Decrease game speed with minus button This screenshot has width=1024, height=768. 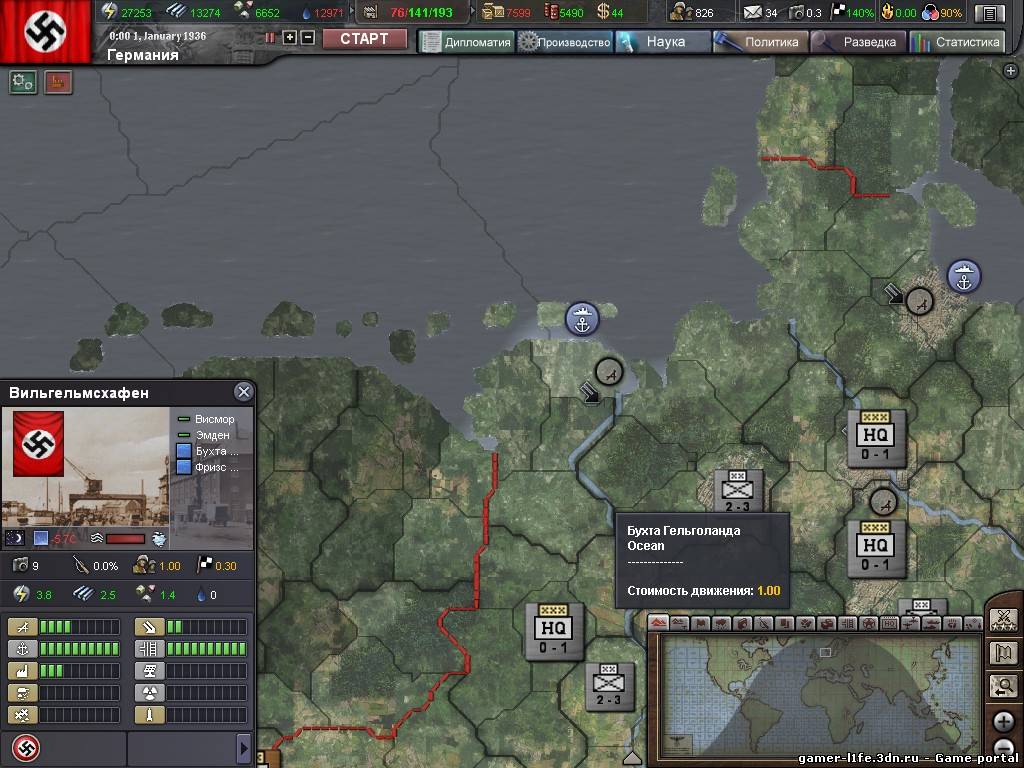[x=308, y=38]
